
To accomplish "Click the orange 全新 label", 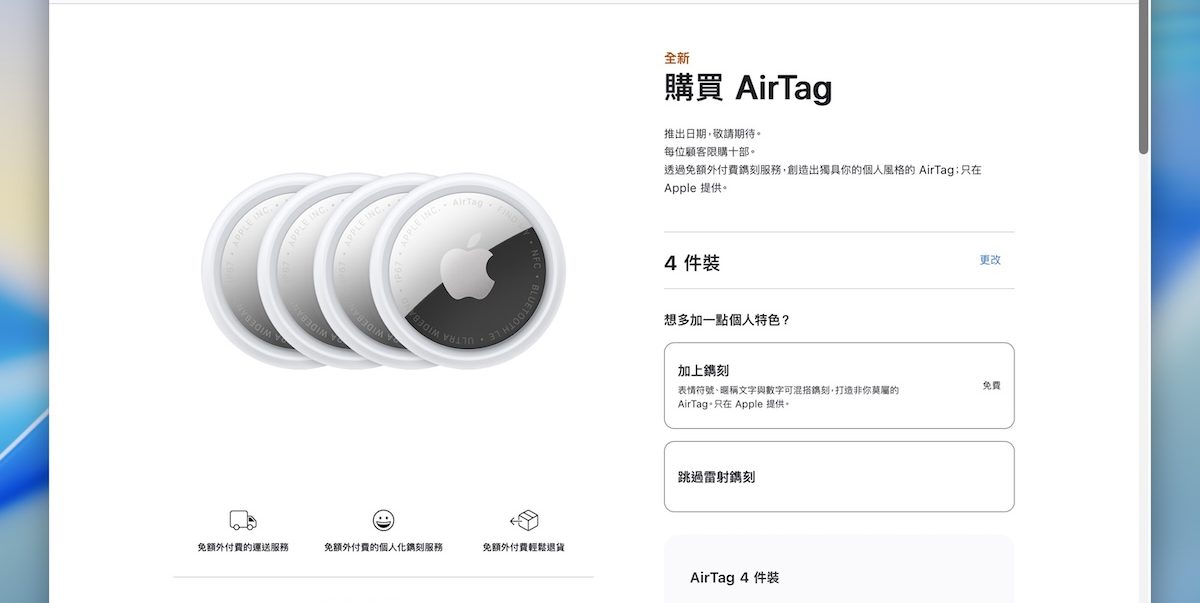I will coord(677,58).
